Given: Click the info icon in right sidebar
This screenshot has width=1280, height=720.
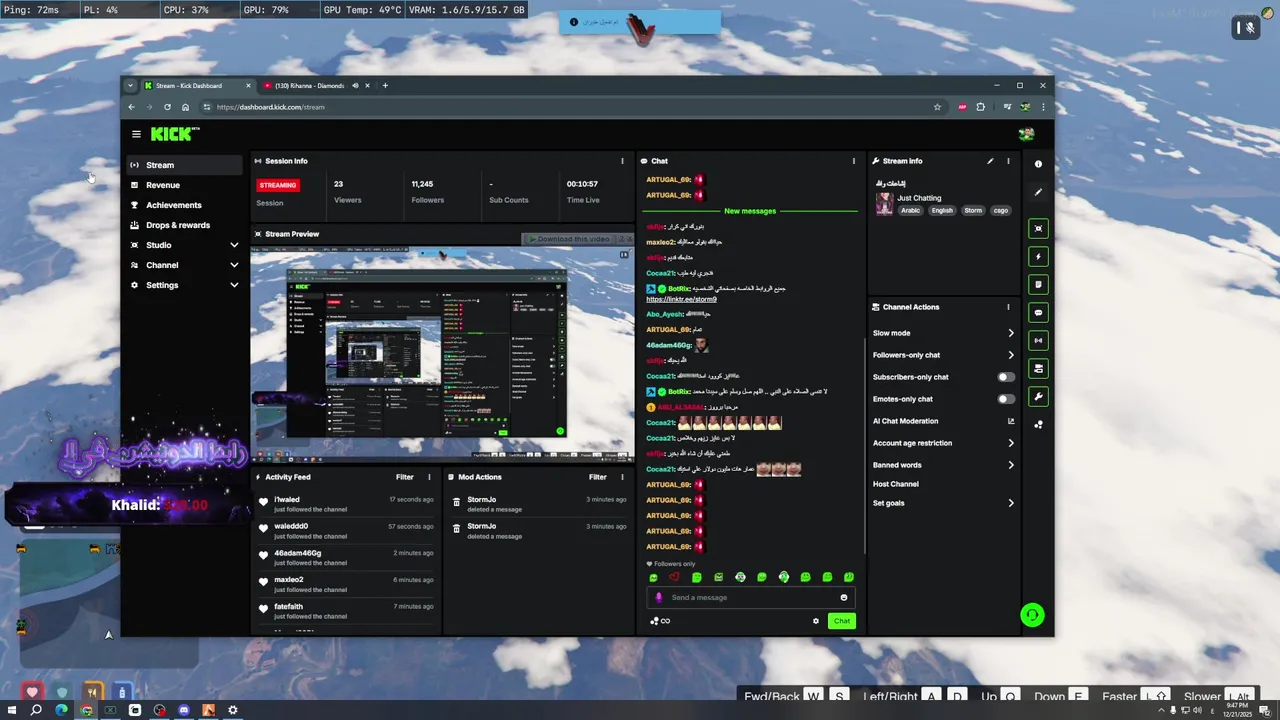Looking at the screenshot, I should (1038, 164).
